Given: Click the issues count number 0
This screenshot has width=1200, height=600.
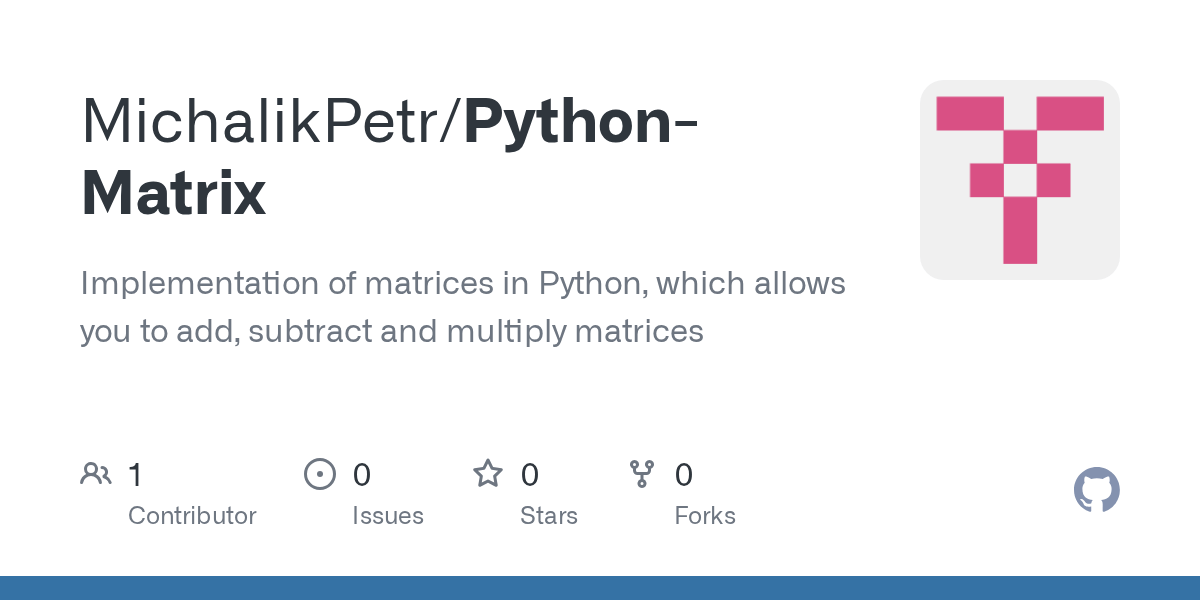Looking at the screenshot, I should (362, 474).
